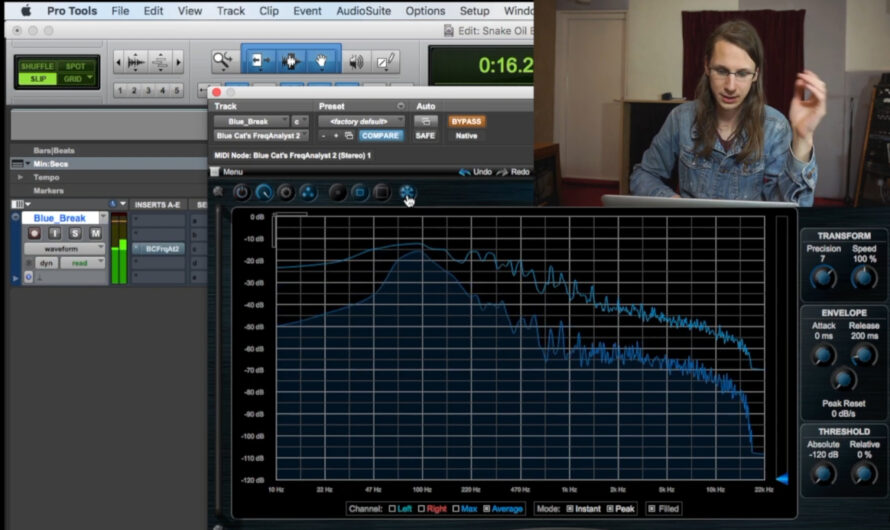Enable the Right channel checkbox
This screenshot has width=890, height=530.
(421, 508)
